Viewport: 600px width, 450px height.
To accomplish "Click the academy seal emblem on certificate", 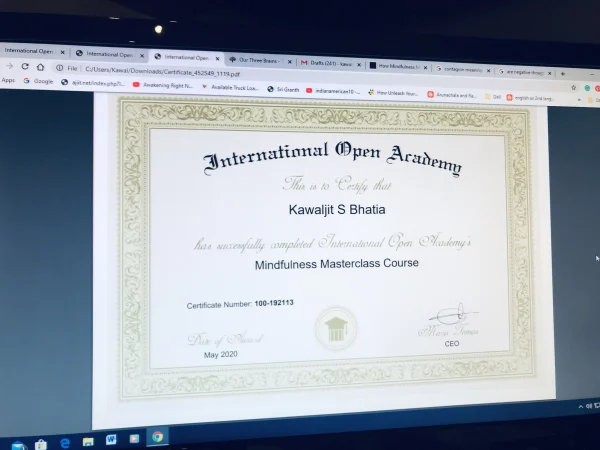I will [x=336, y=328].
